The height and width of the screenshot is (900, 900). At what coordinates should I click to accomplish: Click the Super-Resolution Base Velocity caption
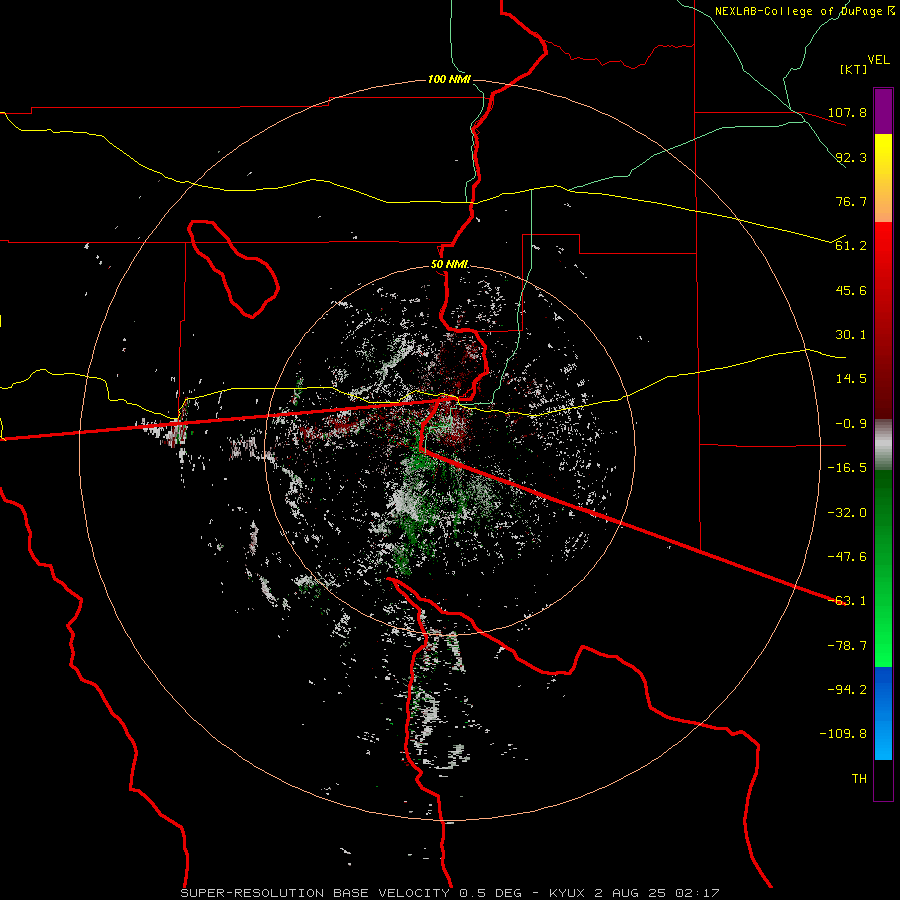click(x=449, y=893)
